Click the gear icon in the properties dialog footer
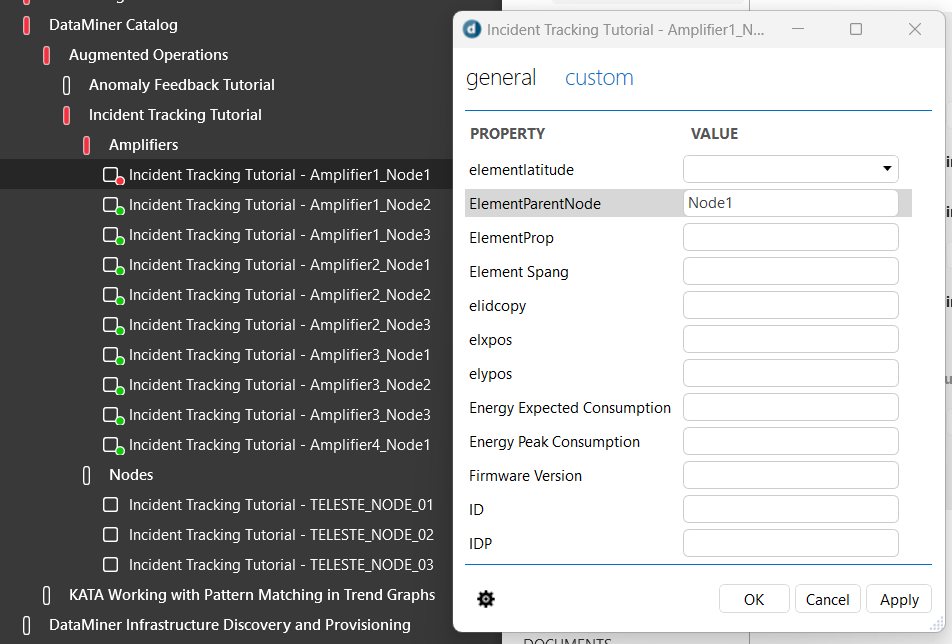The height and width of the screenshot is (644, 952). click(x=486, y=599)
